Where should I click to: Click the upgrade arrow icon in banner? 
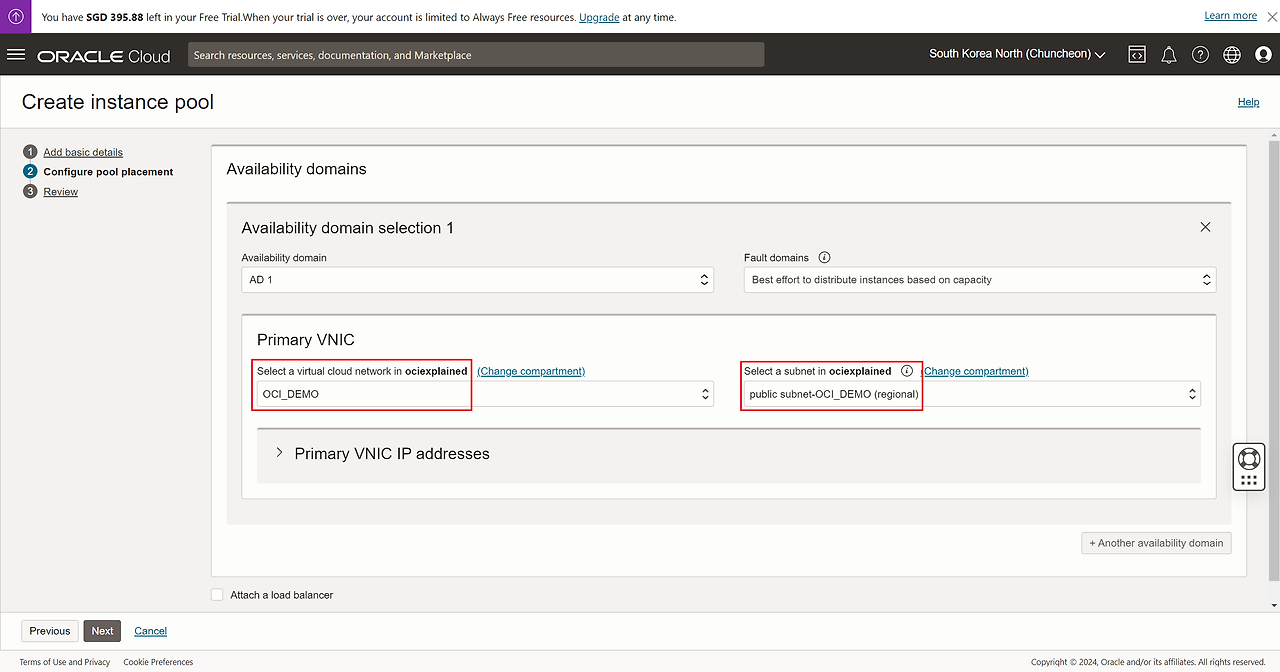coord(16,16)
